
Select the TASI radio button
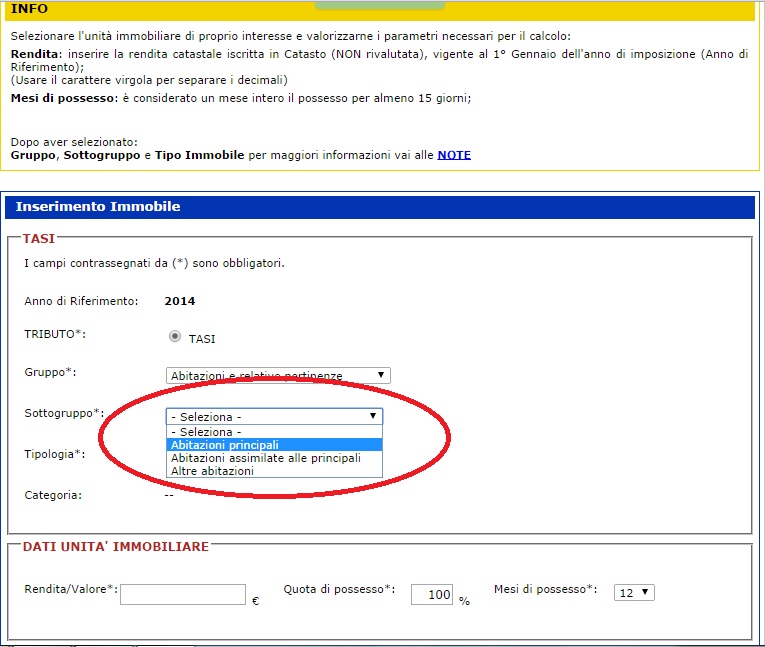(x=175, y=337)
